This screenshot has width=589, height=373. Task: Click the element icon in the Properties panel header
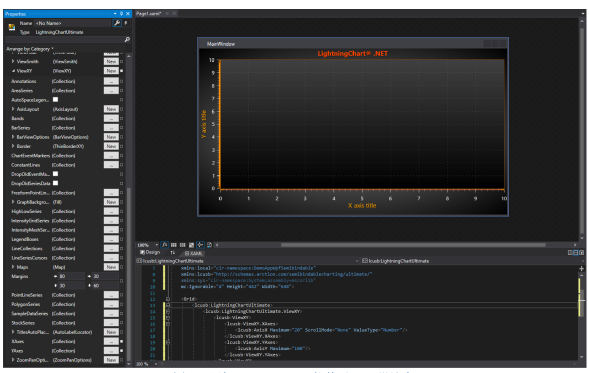[x=12, y=27]
